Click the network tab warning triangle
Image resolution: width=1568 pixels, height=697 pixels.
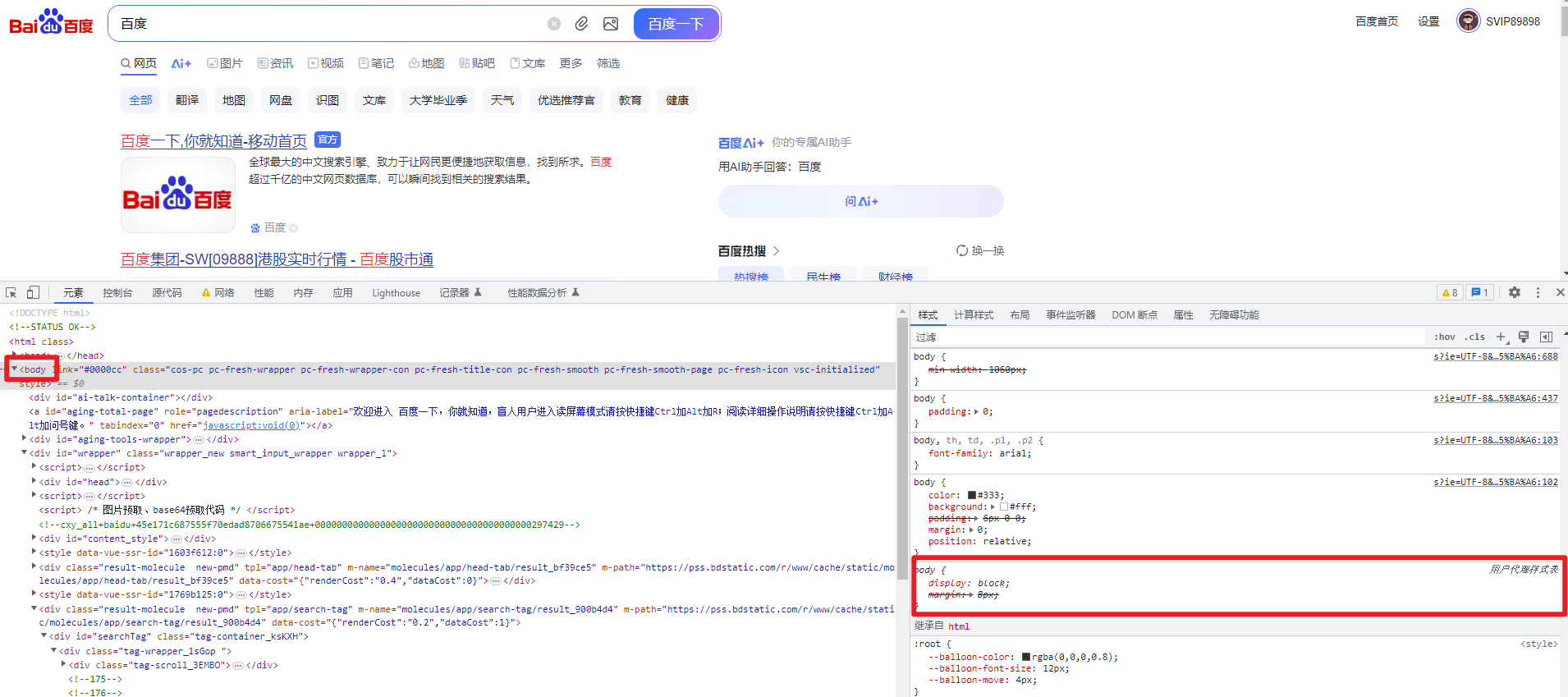point(206,293)
